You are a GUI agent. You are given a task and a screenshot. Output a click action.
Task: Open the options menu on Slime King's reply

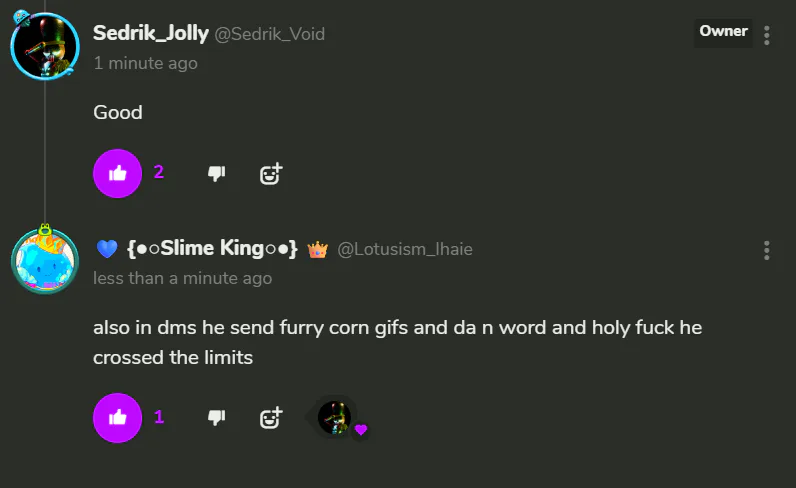(767, 250)
